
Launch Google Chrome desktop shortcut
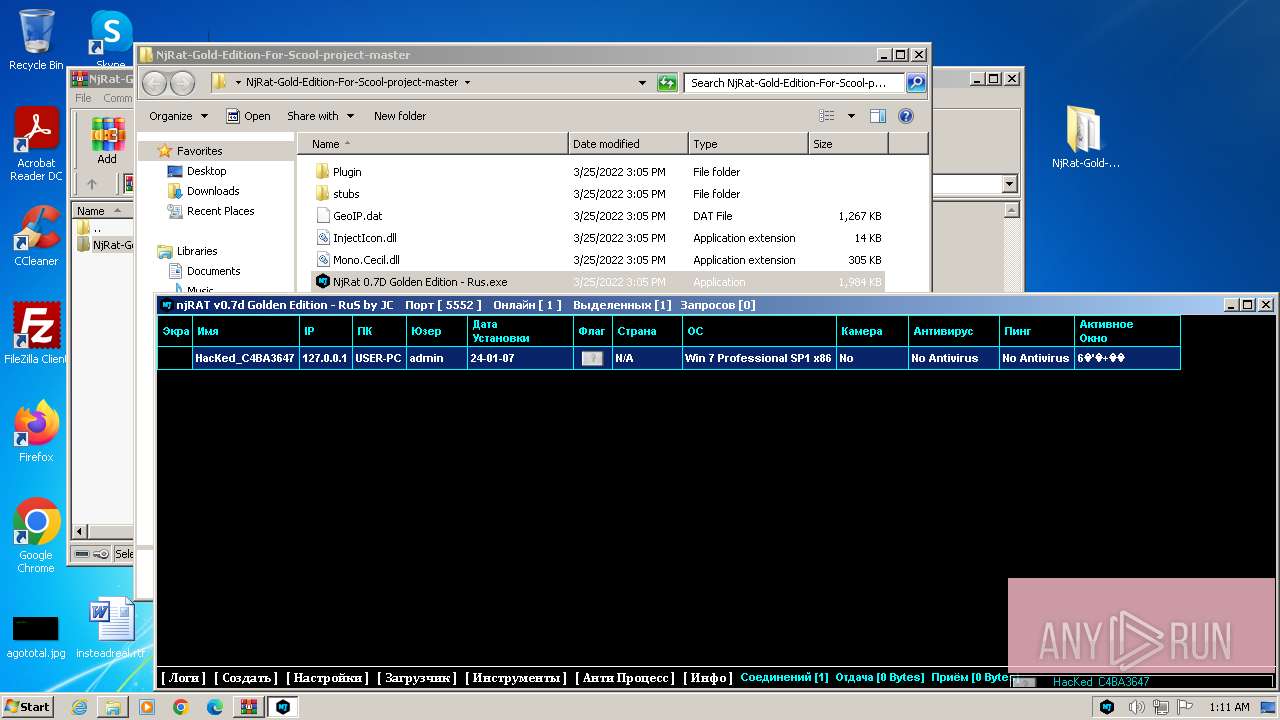click(x=36, y=536)
